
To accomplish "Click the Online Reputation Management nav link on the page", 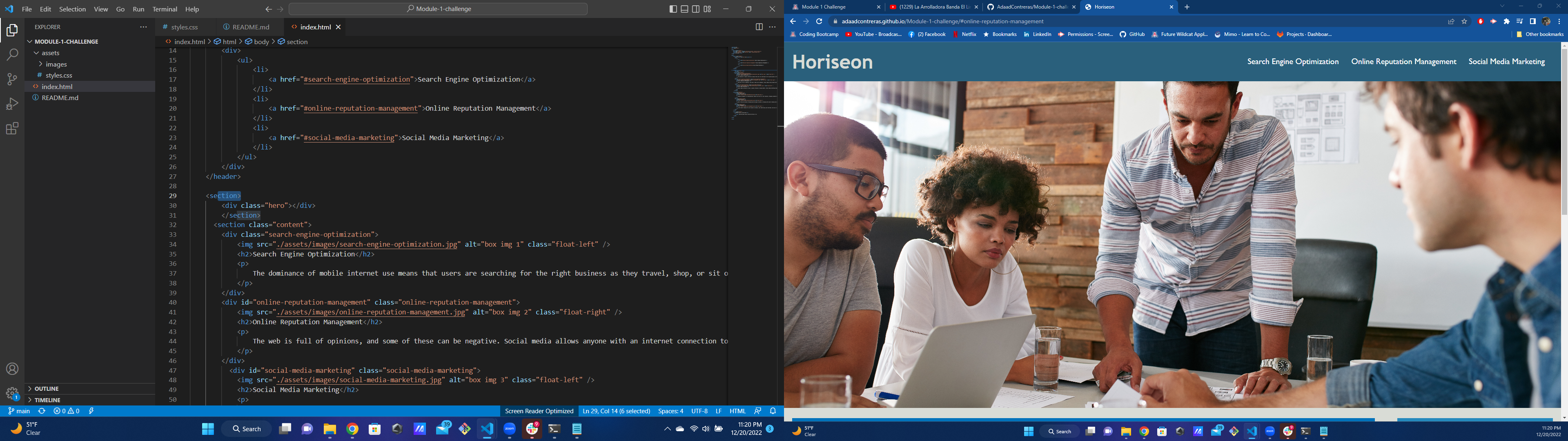I will click(x=1404, y=62).
